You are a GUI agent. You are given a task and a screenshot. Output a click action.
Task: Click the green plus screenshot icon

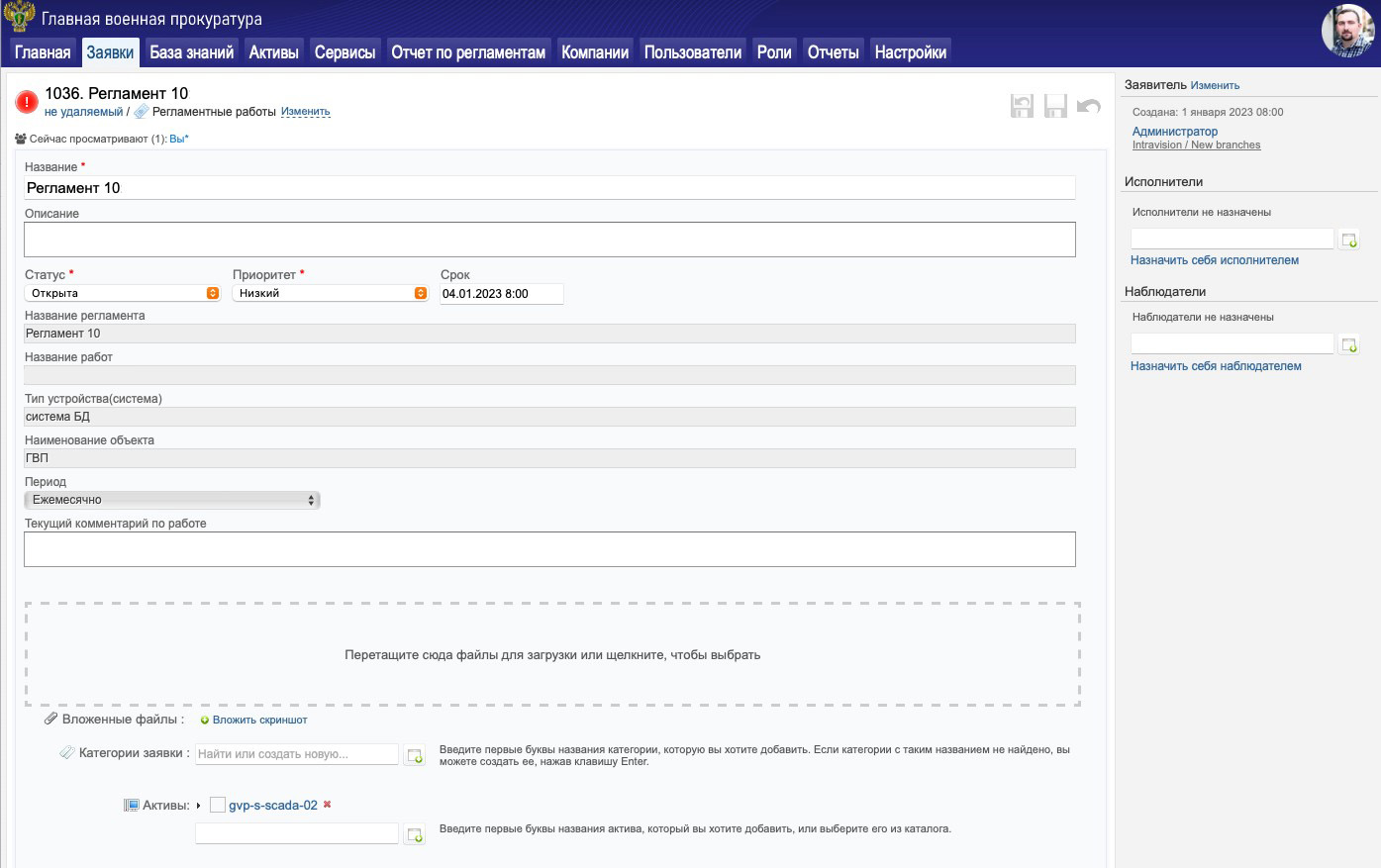(205, 721)
